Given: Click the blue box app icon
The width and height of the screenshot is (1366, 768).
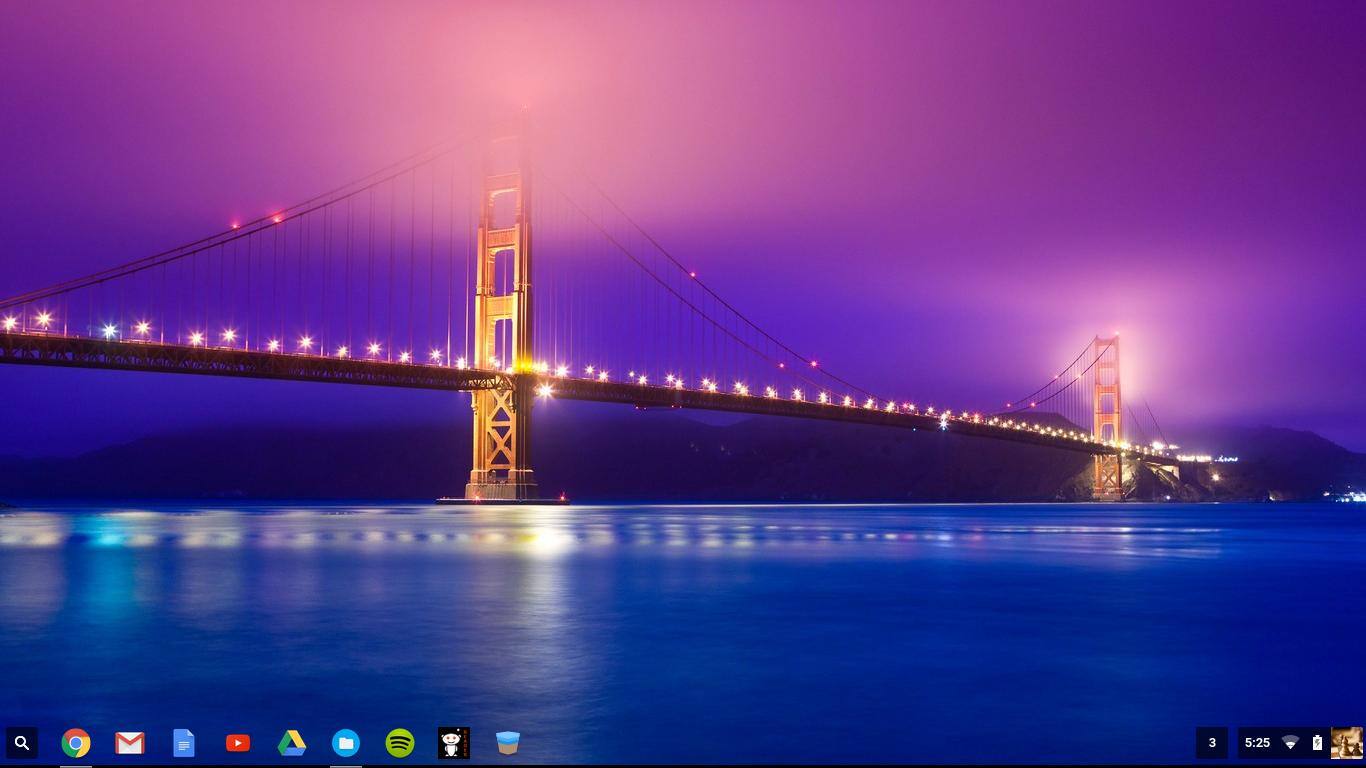Looking at the screenshot, I should click(508, 743).
